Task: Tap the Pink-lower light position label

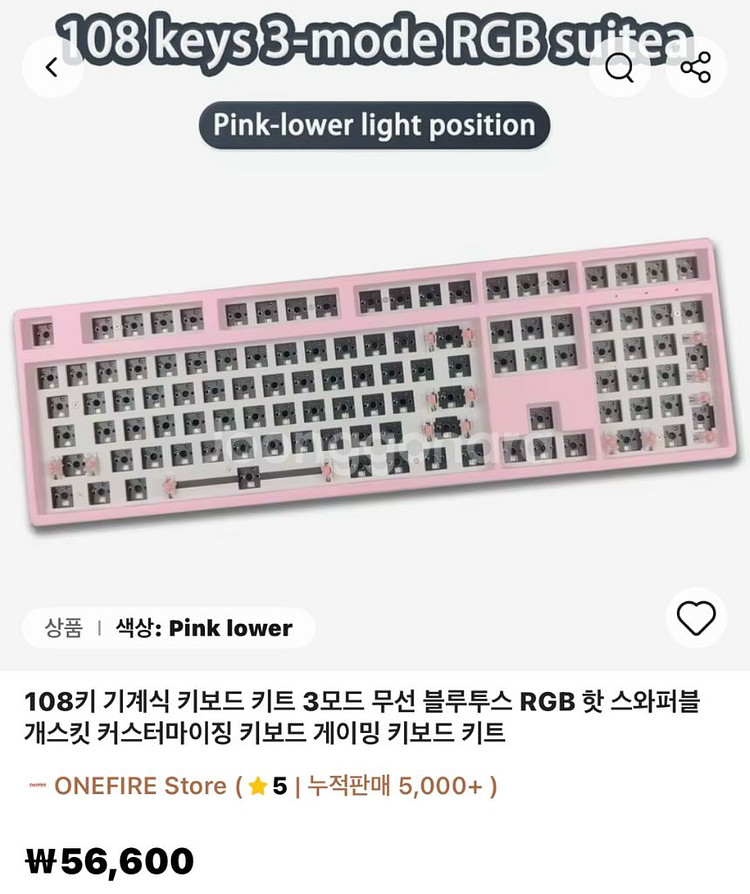Action: (x=374, y=126)
